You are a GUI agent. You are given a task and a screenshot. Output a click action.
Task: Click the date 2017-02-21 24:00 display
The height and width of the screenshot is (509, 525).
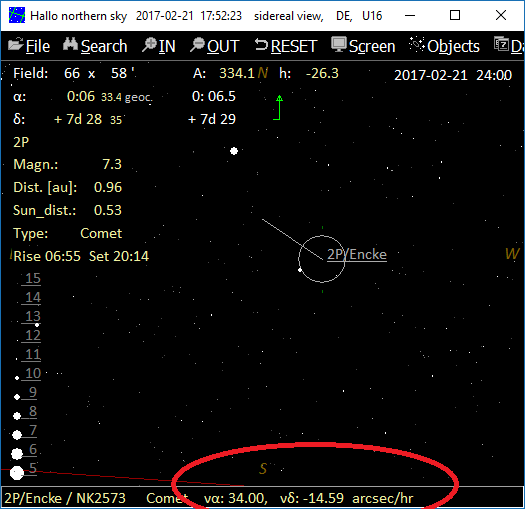point(453,75)
